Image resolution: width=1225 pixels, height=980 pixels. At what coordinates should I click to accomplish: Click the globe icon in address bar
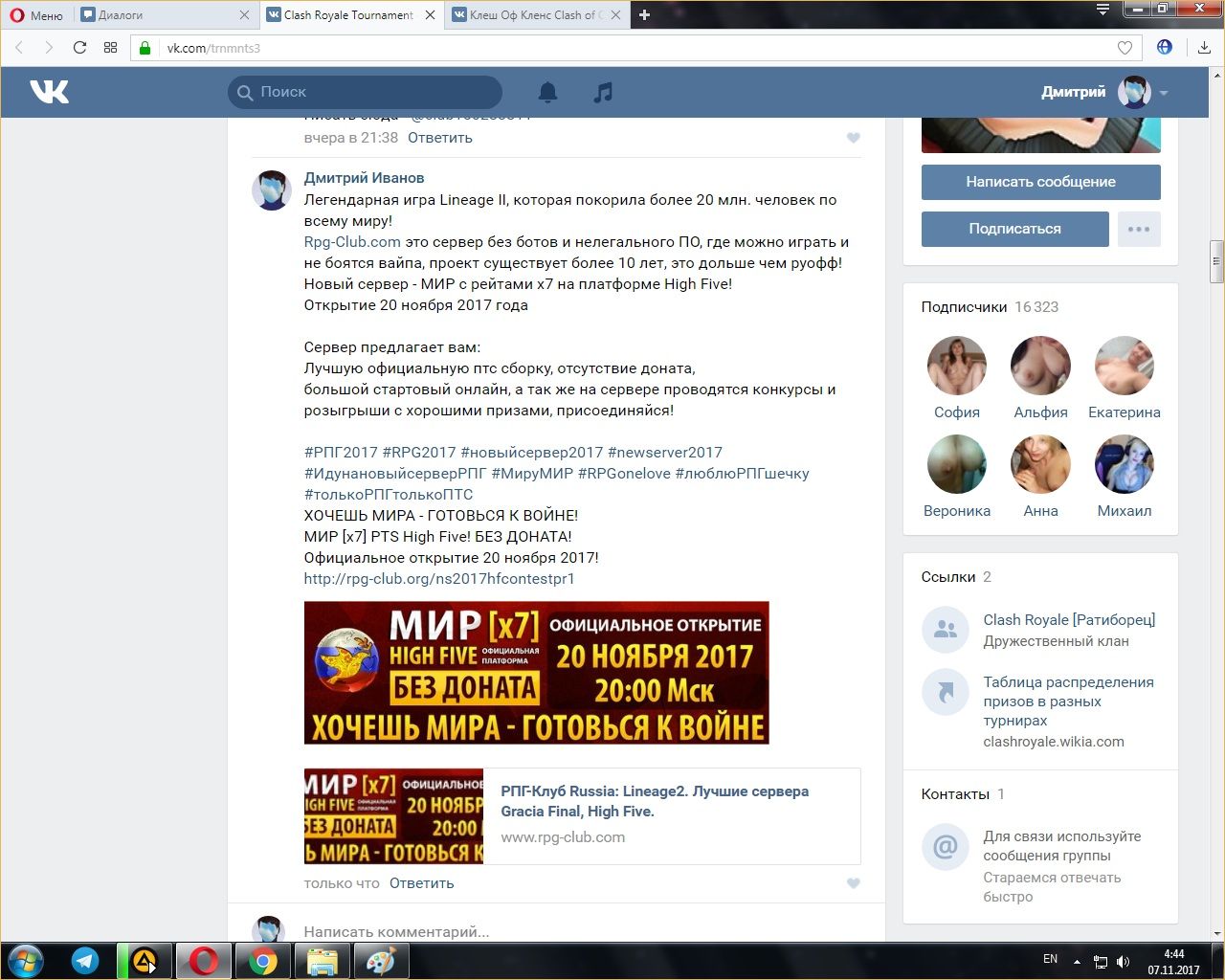click(1165, 47)
